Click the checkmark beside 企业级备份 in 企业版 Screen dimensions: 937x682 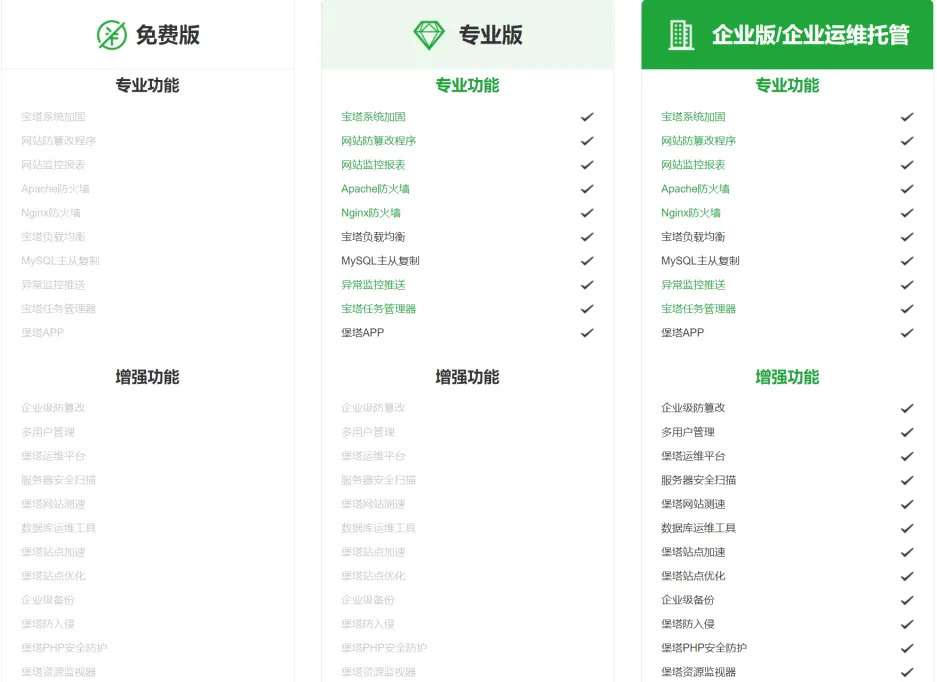(908, 600)
